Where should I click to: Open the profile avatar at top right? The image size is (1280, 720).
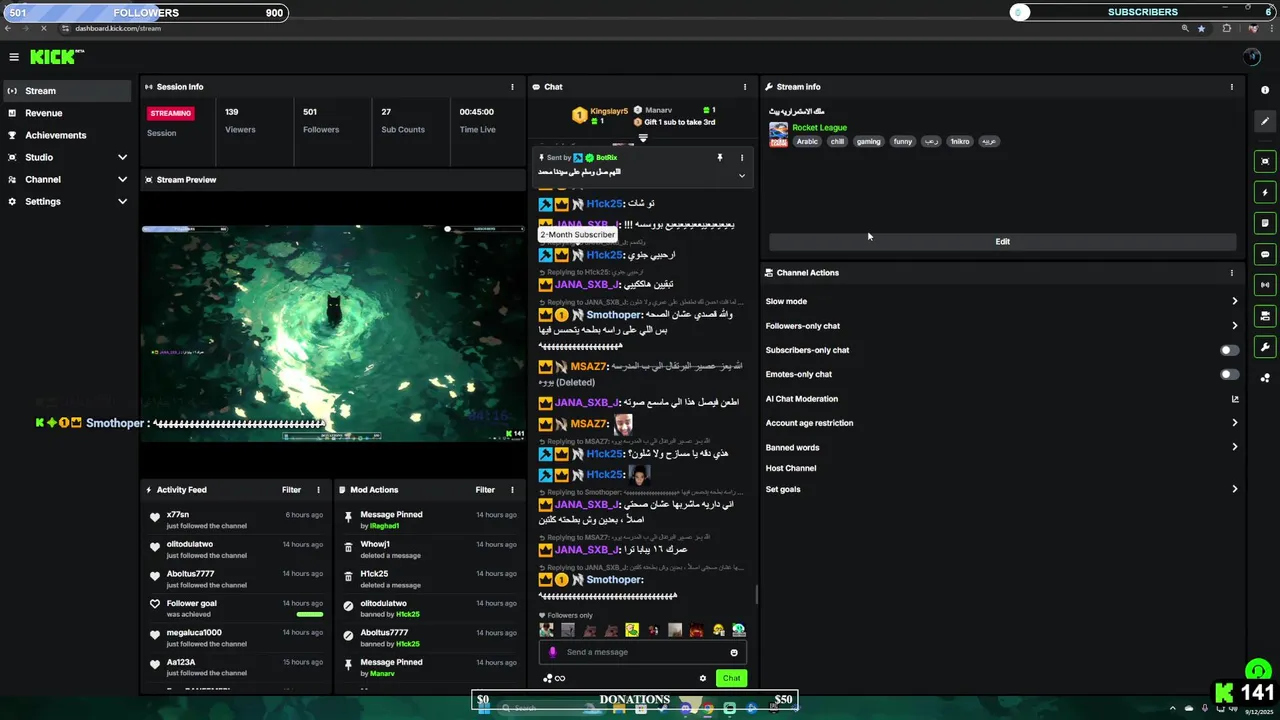(x=1252, y=57)
